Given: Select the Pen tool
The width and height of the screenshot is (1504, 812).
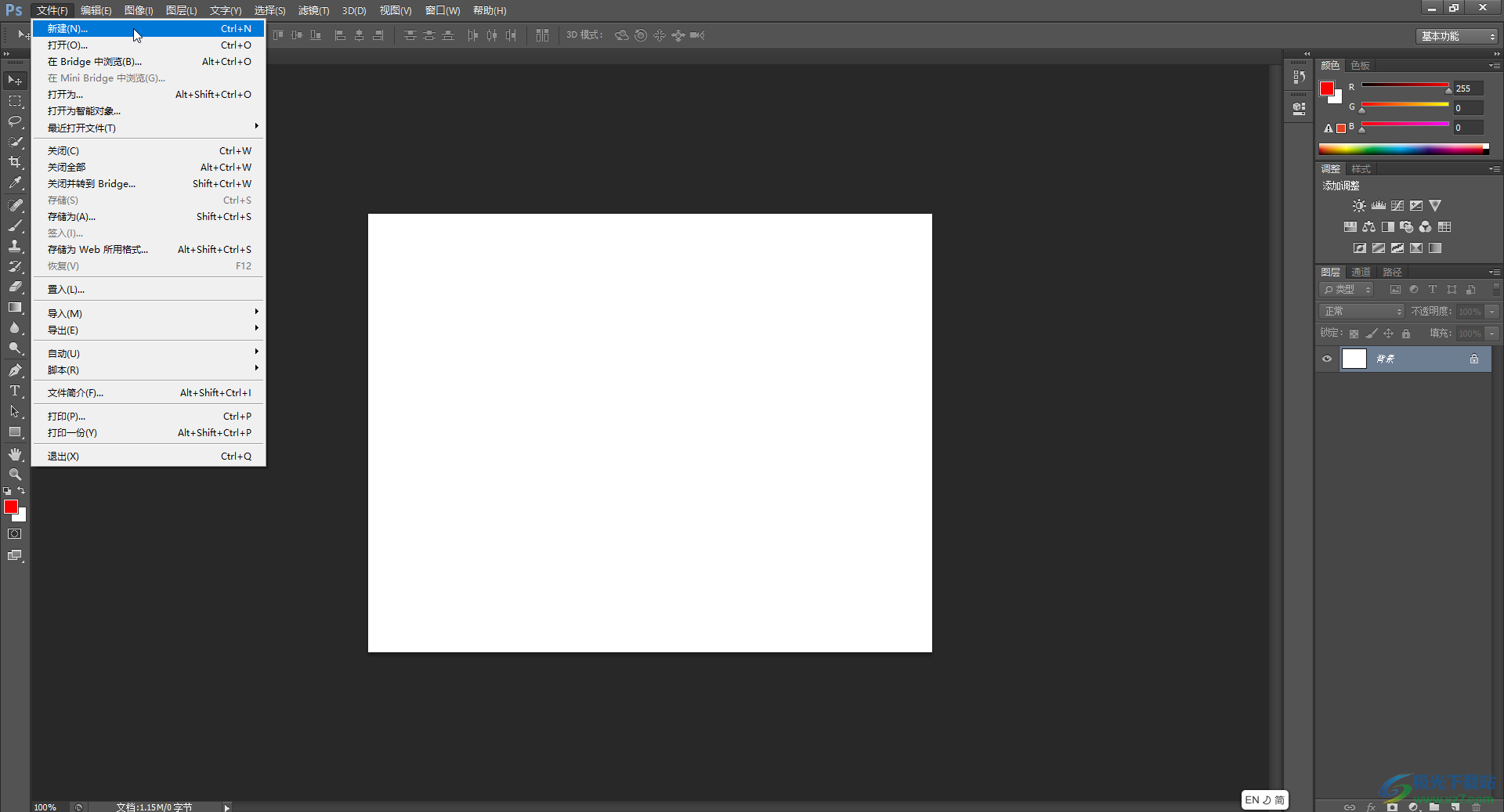Looking at the screenshot, I should pyautogui.click(x=15, y=370).
